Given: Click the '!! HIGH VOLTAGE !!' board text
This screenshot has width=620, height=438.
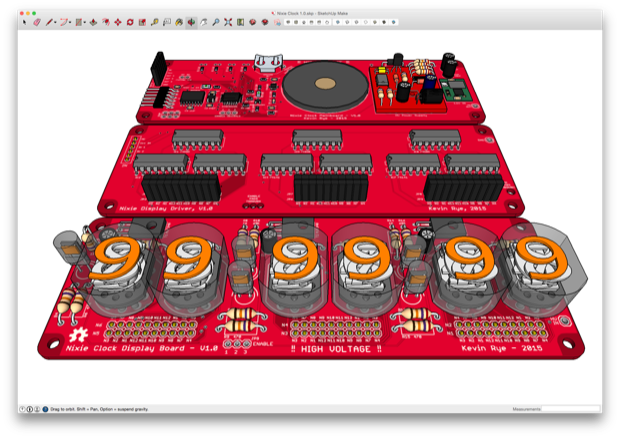Looking at the screenshot, I should (x=336, y=349).
